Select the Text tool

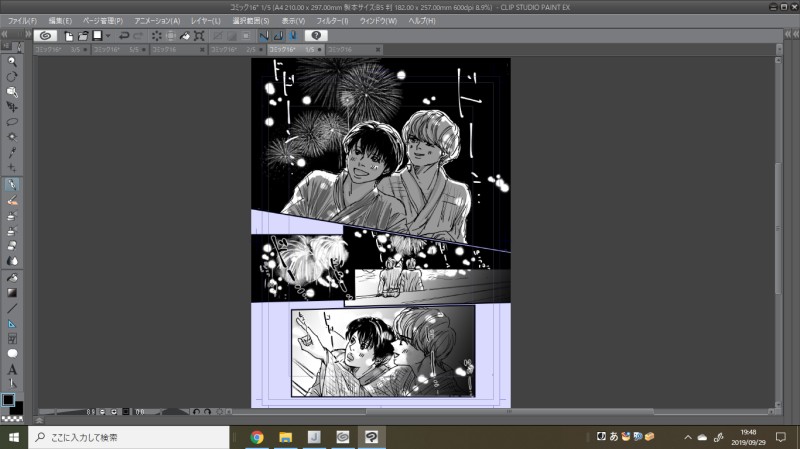click(12, 369)
